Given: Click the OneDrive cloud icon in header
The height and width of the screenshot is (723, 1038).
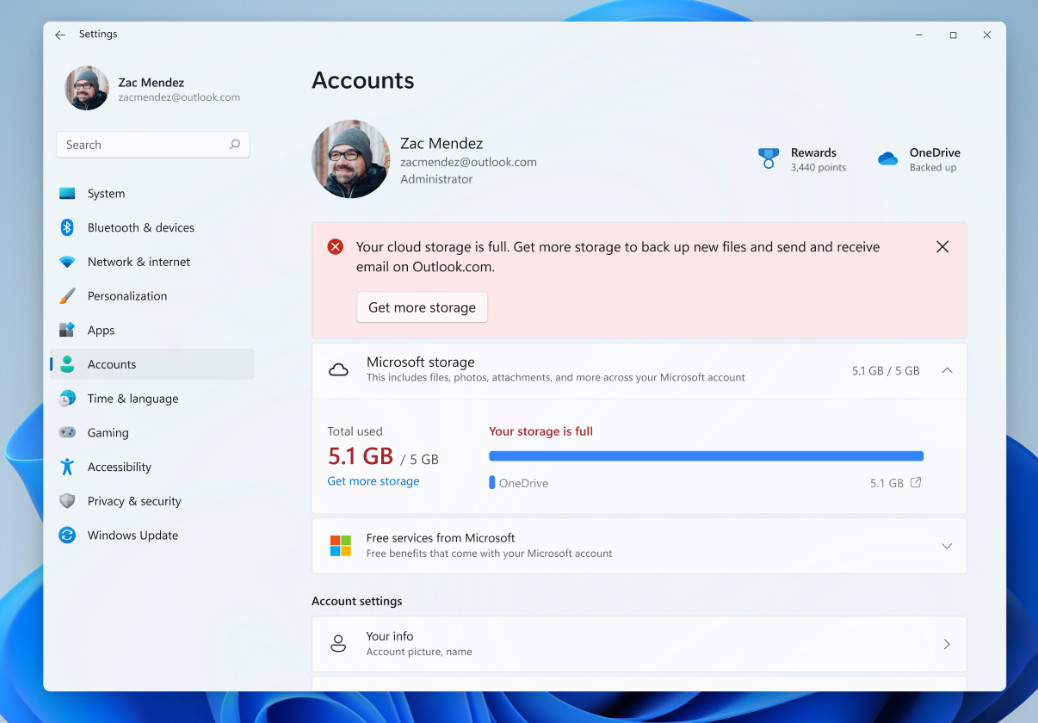Looking at the screenshot, I should (x=887, y=159).
